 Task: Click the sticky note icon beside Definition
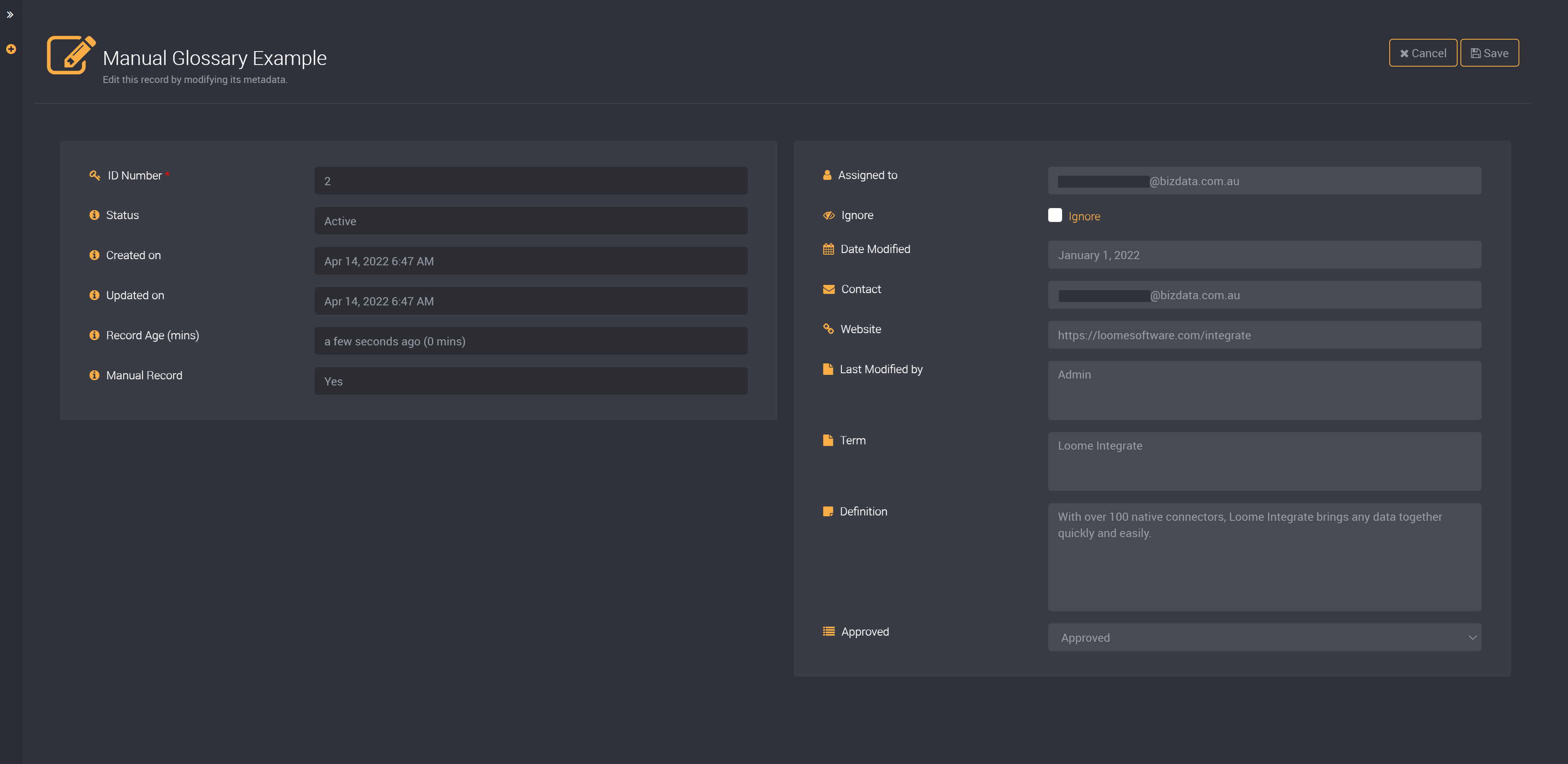click(828, 511)
